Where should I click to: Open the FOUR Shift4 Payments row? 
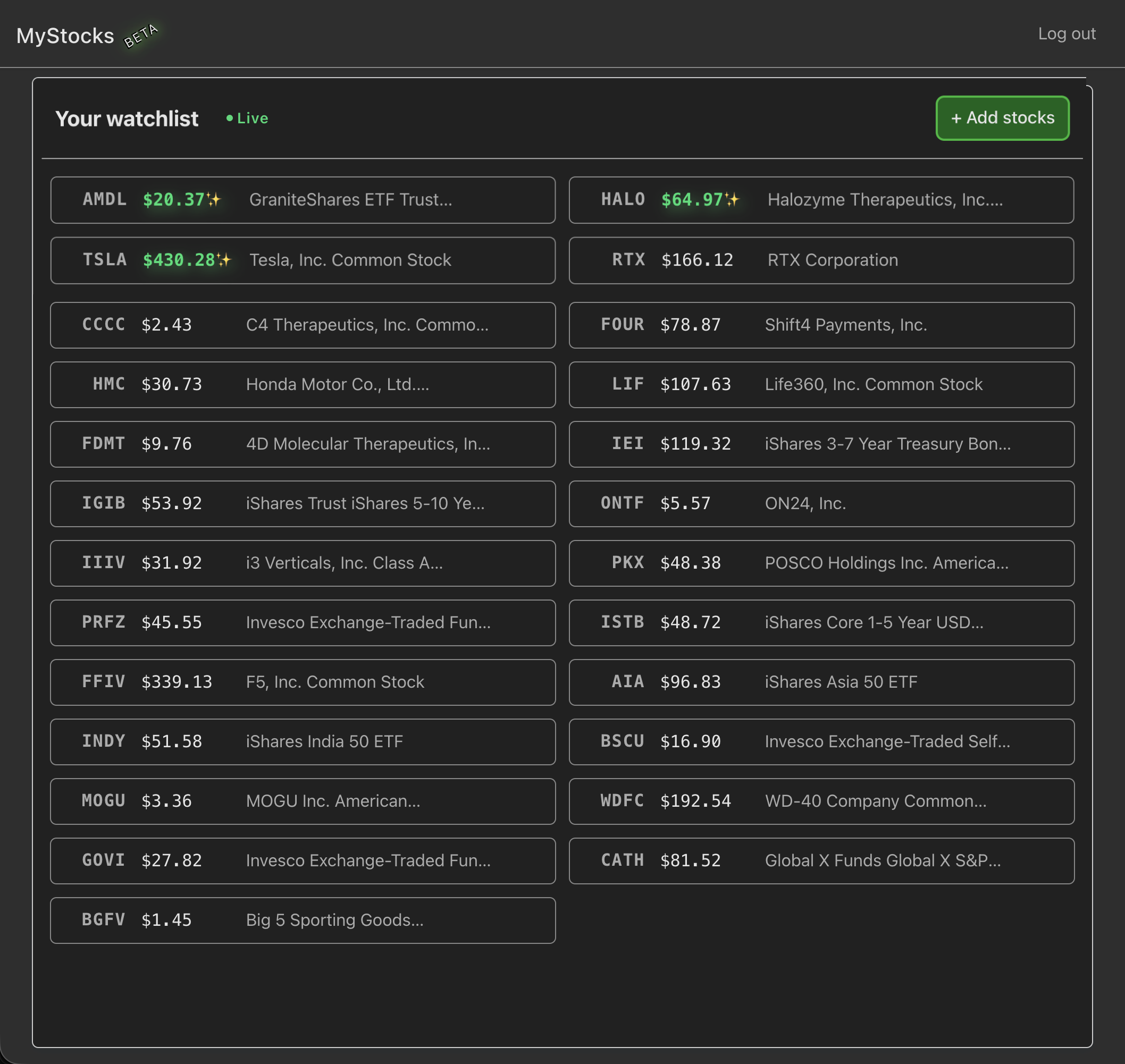(x=821, y=325)
